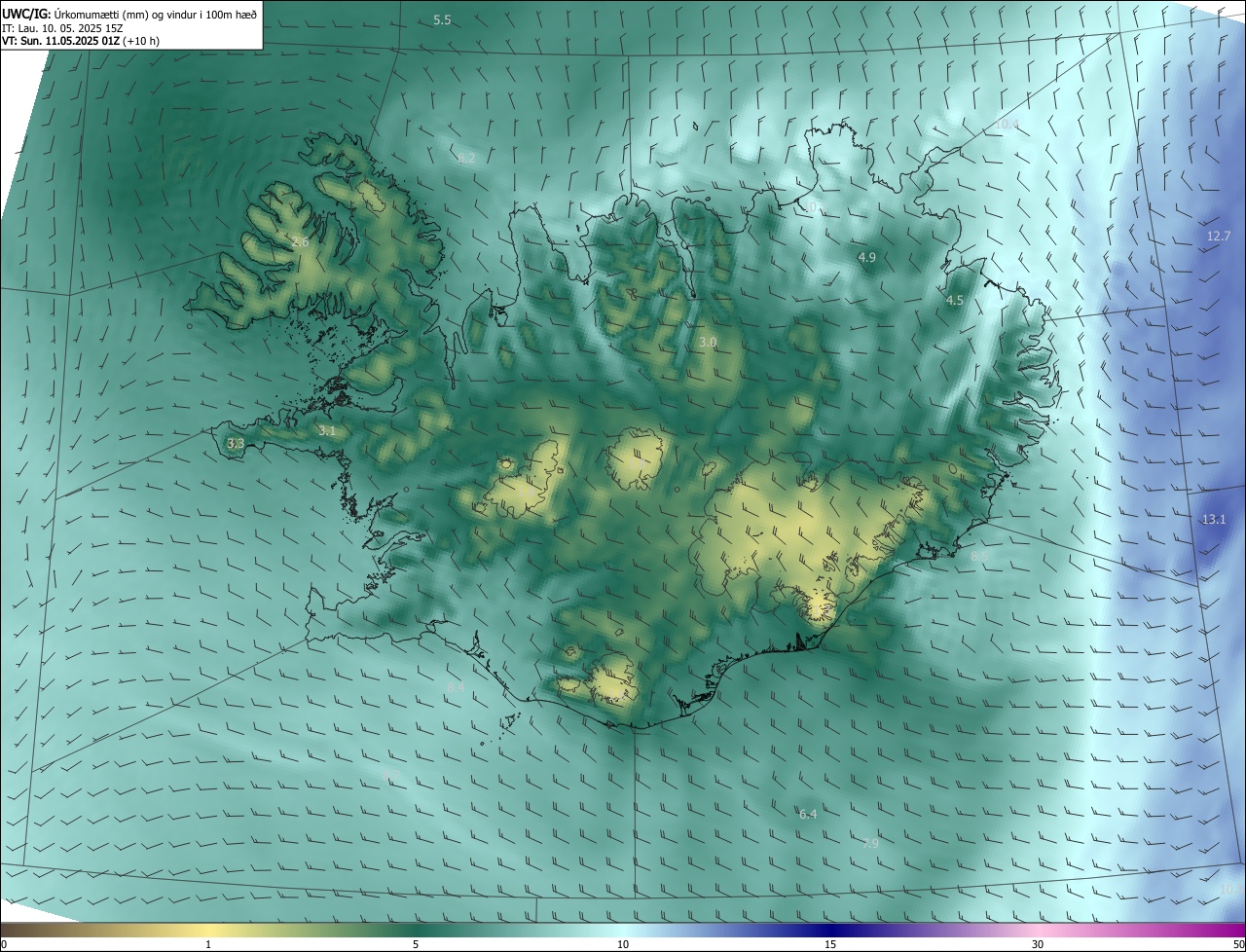1246x952 pixels.
Task: Click the initial time line 'IT: Lau. 10. 05. 2025 15Z'
Action: pyautogui.click(x=62, y=28)
